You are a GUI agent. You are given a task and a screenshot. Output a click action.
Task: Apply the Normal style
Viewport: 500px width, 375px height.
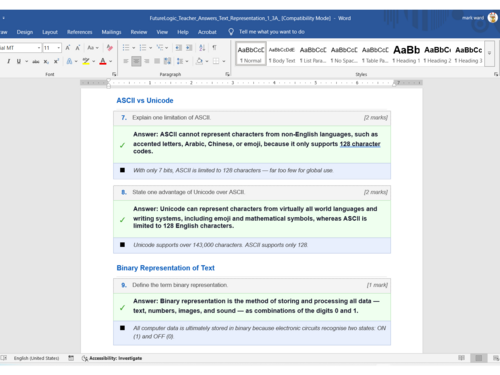251,53
